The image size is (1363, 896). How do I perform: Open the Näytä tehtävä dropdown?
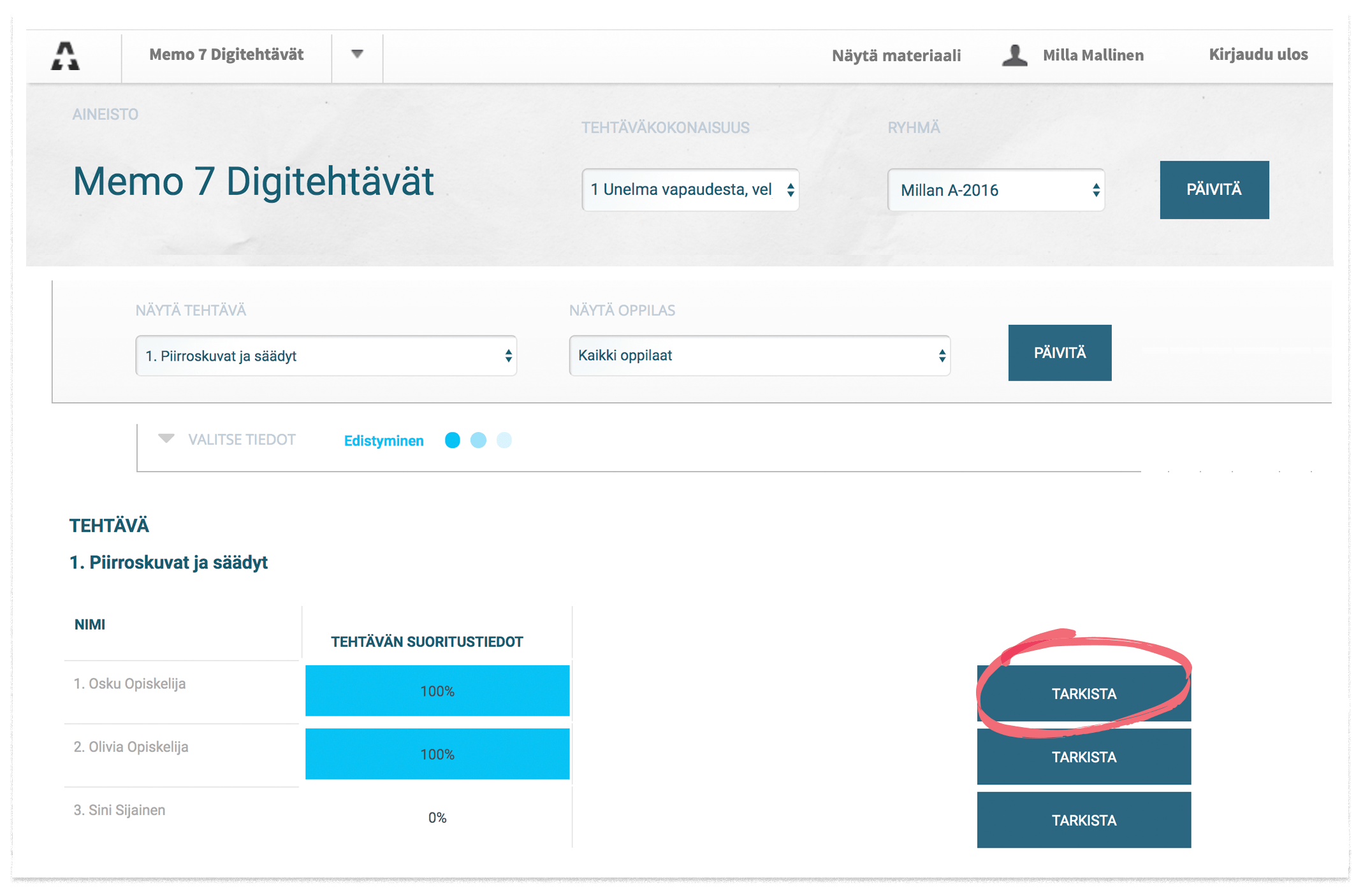326,356
